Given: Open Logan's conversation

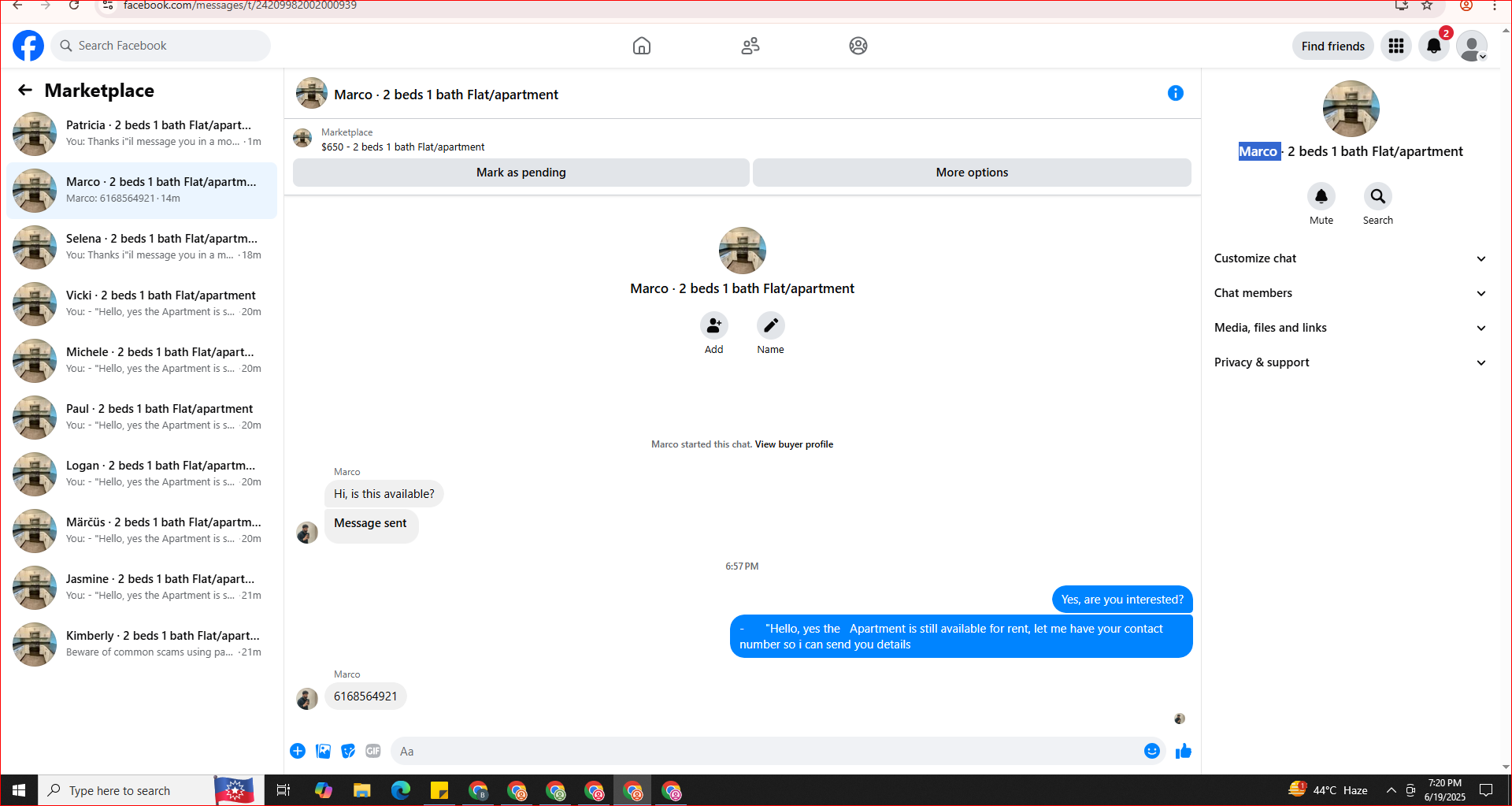Looking at the screenshot, I should [x=142, y=474].
